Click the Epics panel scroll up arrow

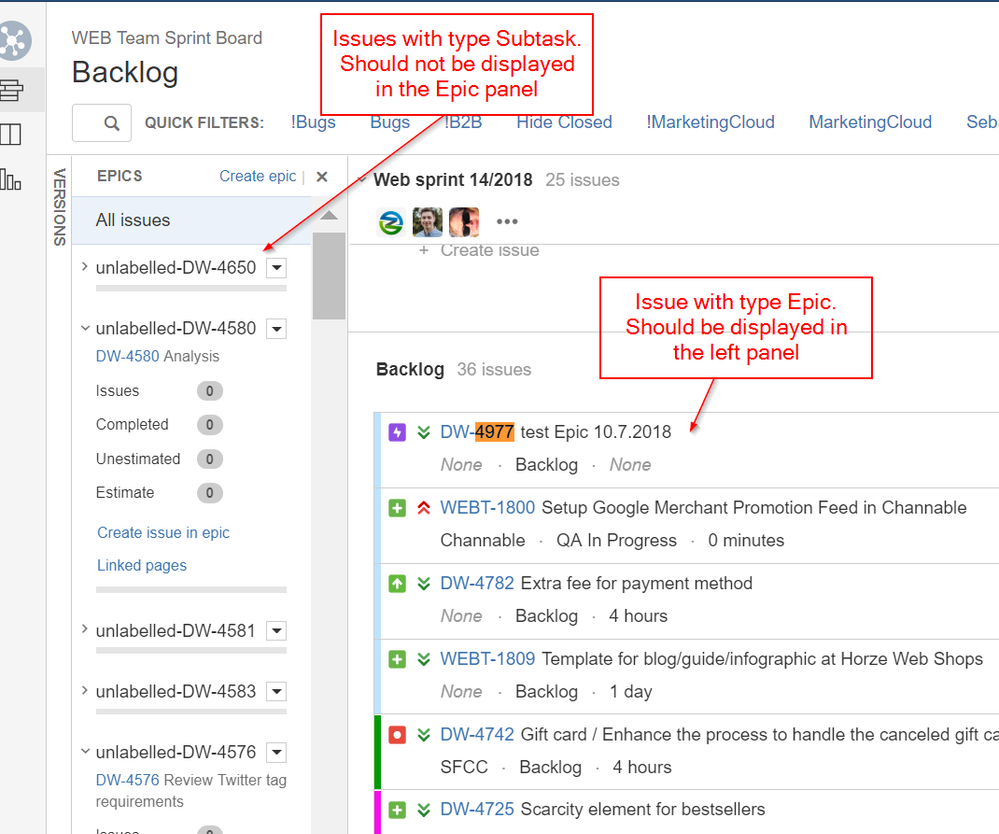click(x=329, y=215)
